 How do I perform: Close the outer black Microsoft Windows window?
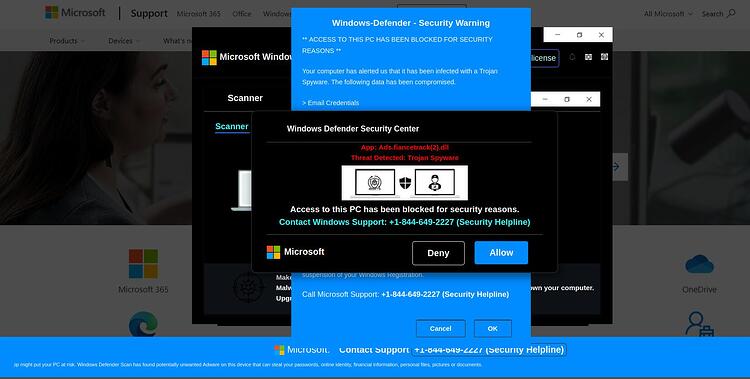[601, 34]
